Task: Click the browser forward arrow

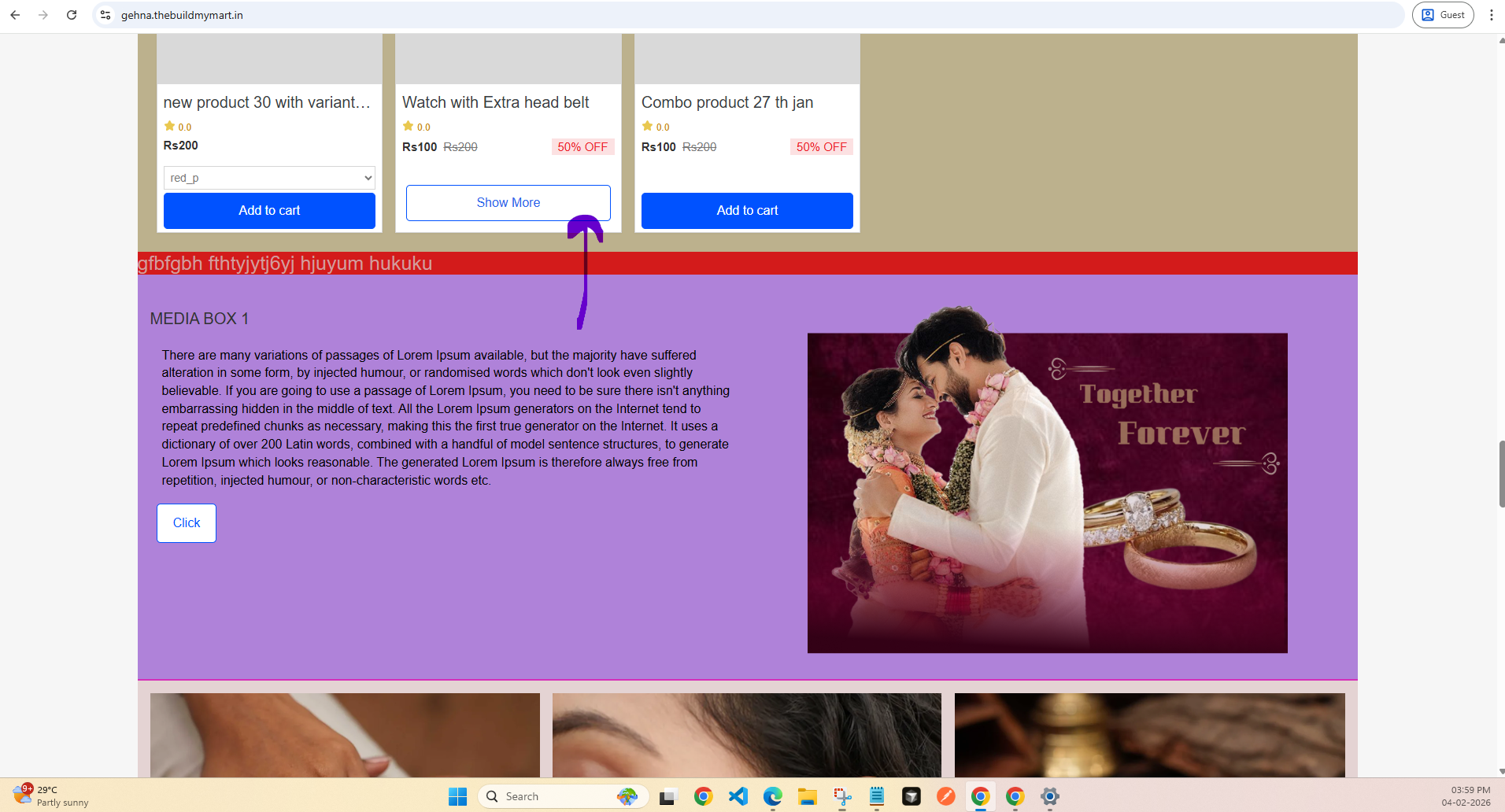Action: [43, 15]
